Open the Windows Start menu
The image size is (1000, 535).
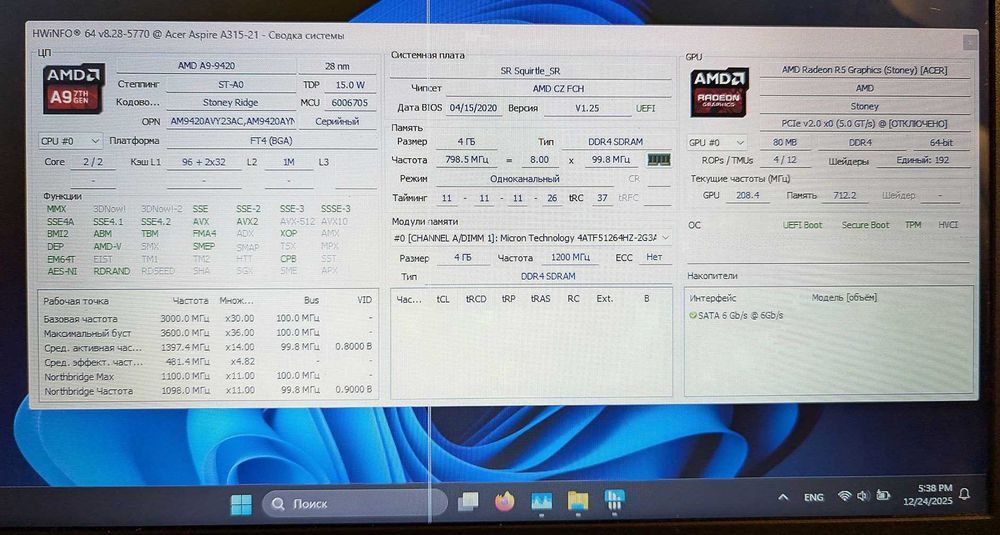(x=241, y=504)
